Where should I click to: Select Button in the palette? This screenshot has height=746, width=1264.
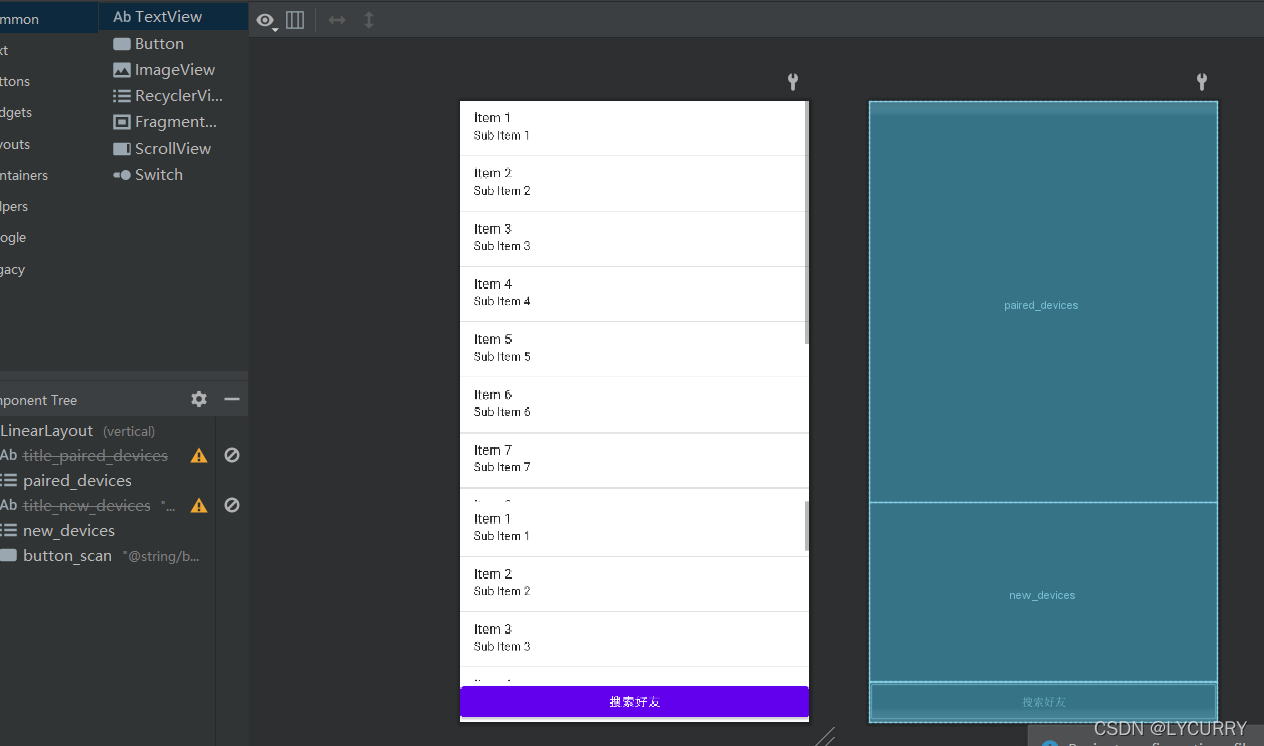(x=173, y=44)
